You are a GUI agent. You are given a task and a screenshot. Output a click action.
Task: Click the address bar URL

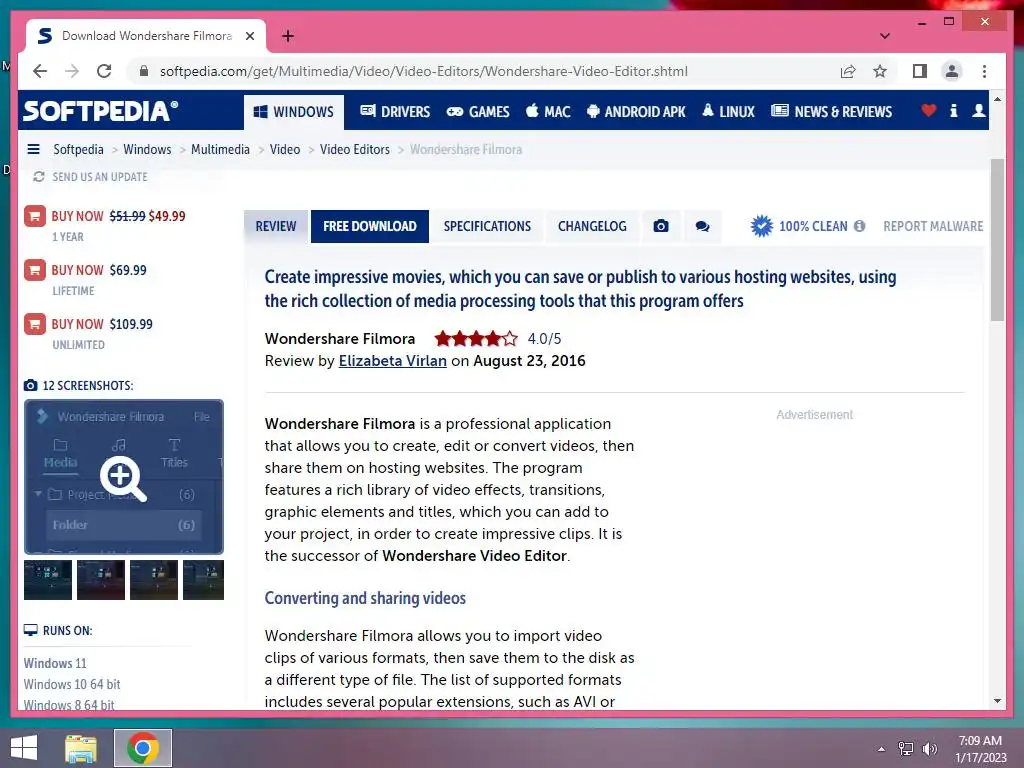tap(423, 71)
